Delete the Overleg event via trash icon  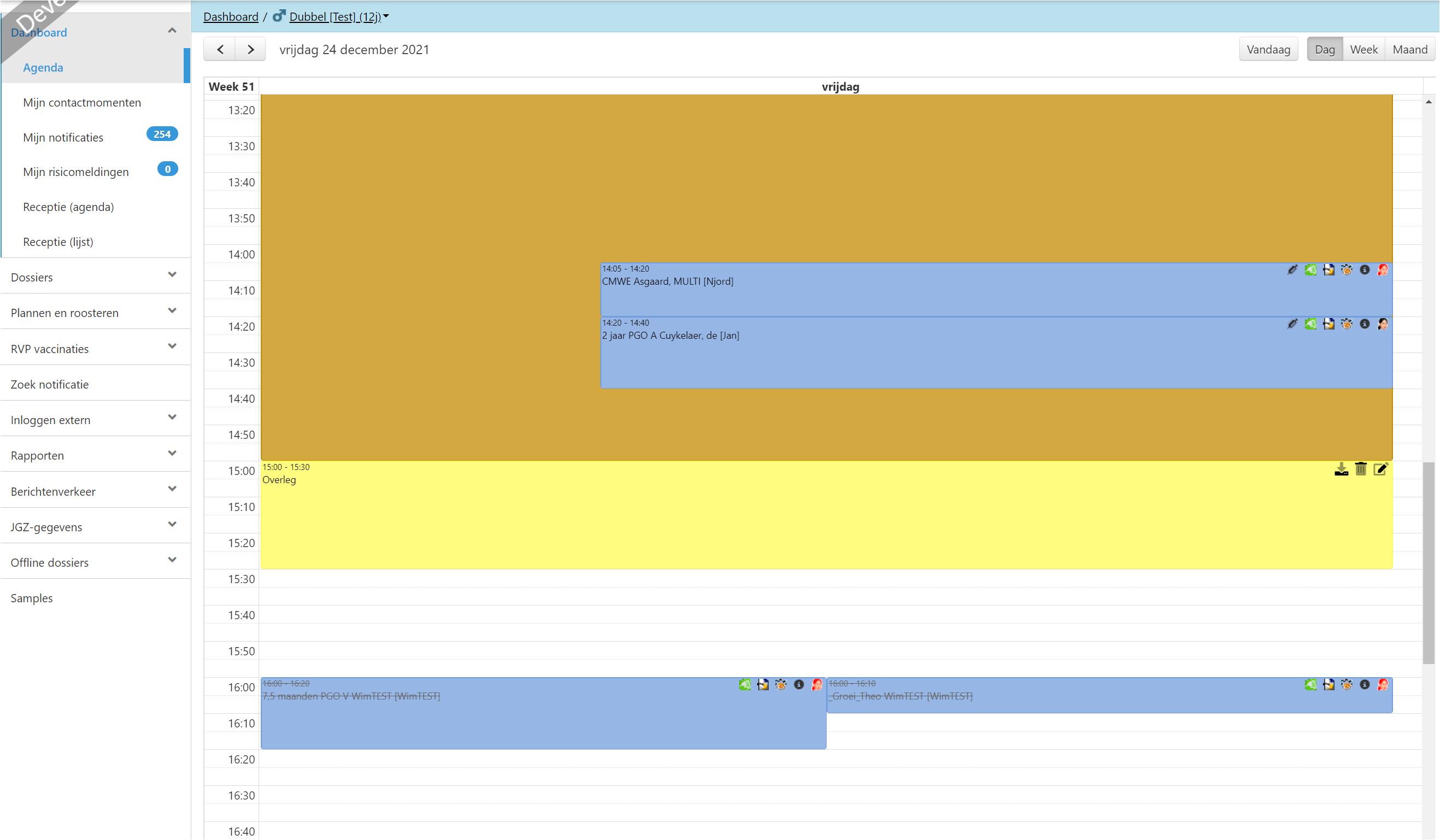pyautogui.click(x=1361, y=469)
